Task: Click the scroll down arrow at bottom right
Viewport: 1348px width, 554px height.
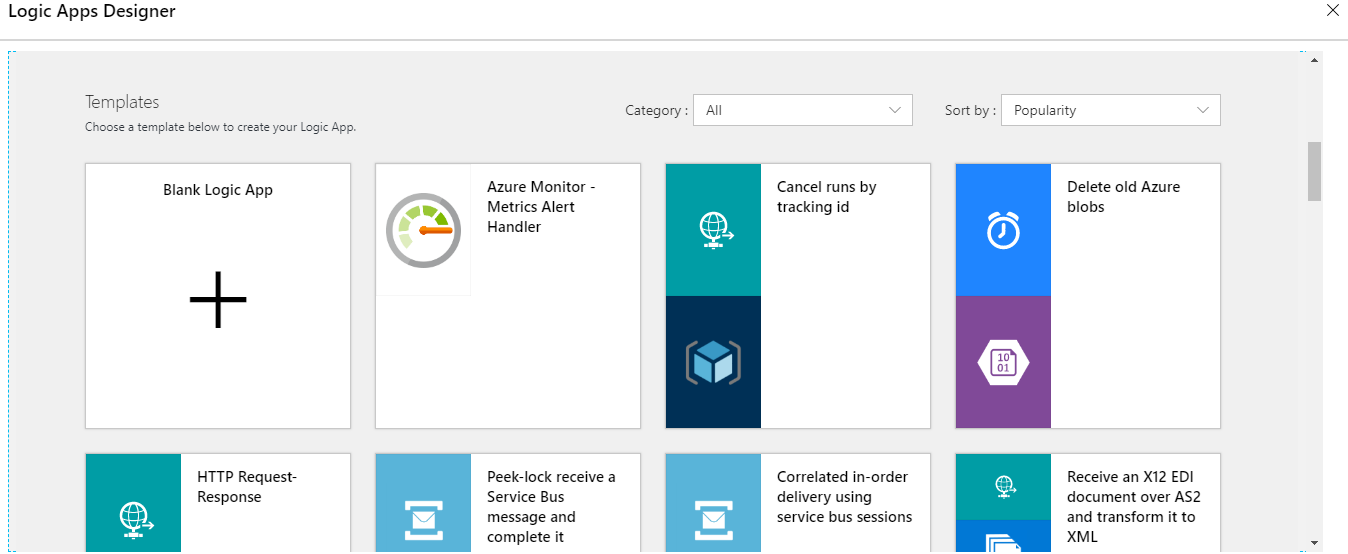Action: 1314,543
